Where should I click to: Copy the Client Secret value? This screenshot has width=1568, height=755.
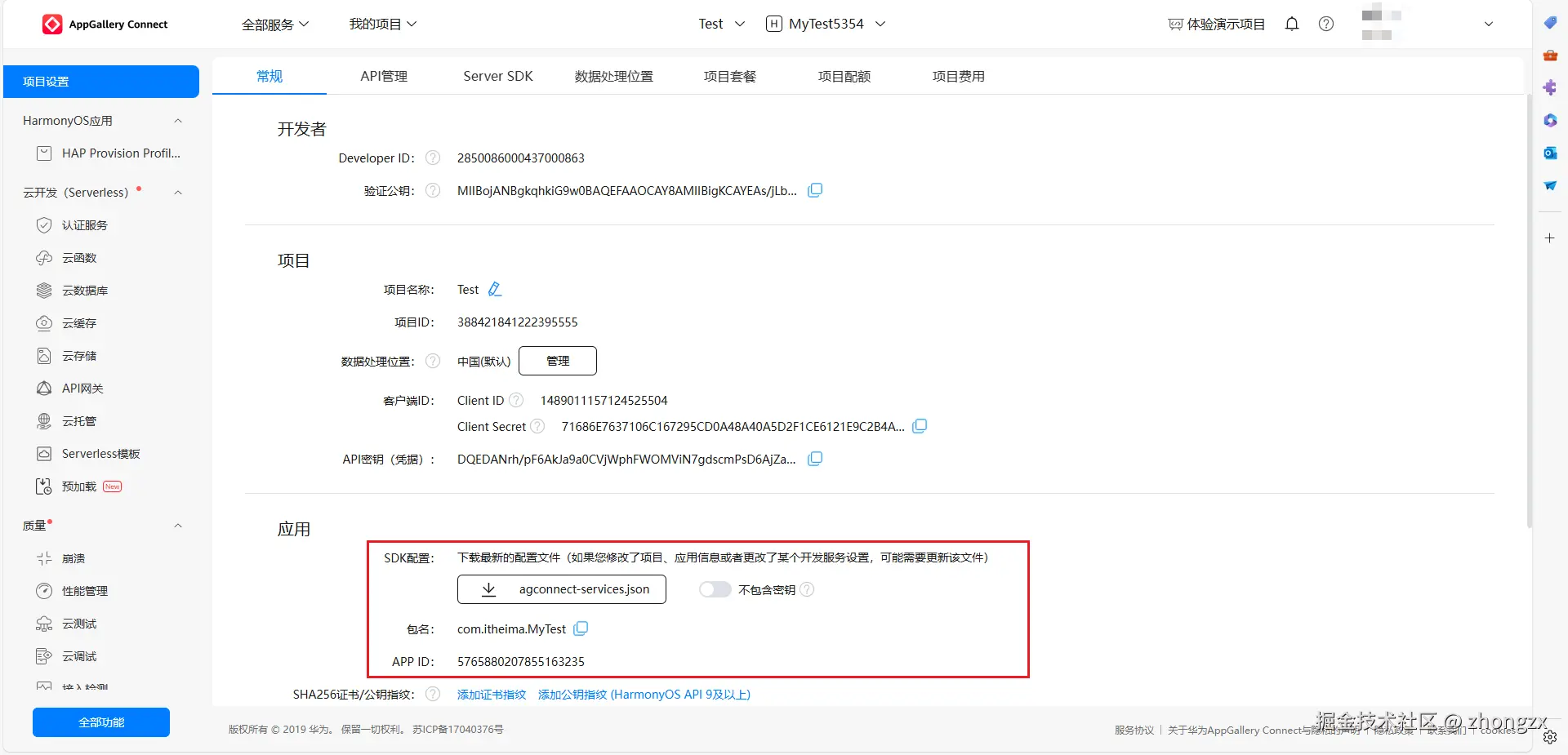(920, 426)
